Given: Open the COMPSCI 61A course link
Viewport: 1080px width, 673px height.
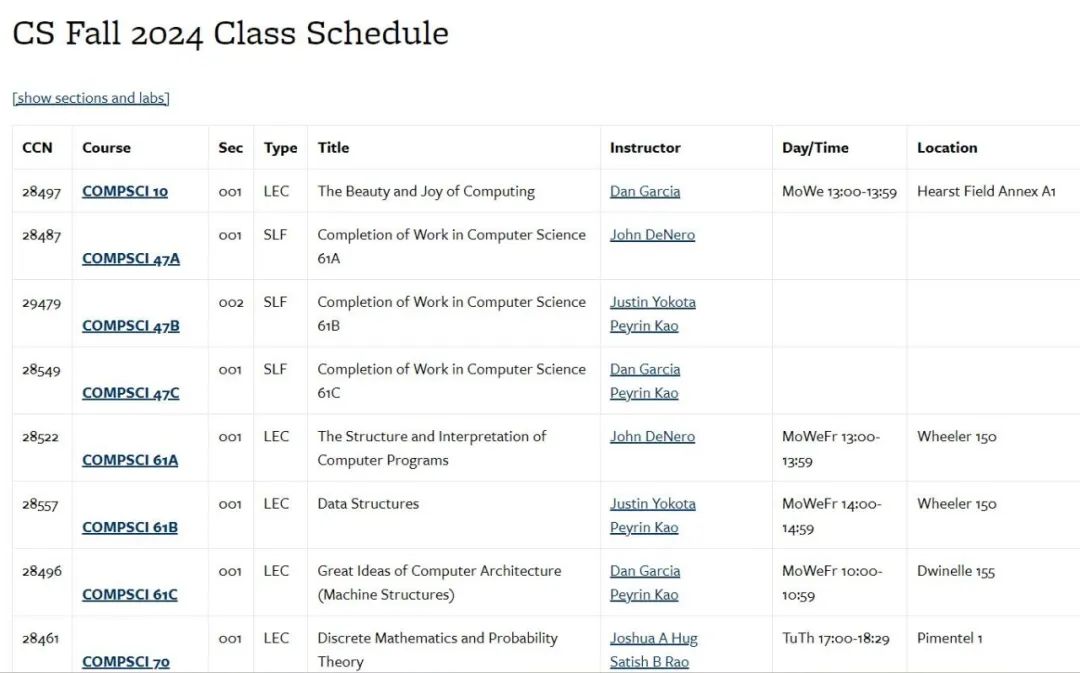Looking at the screenshot, I should (x=130, y=460).
